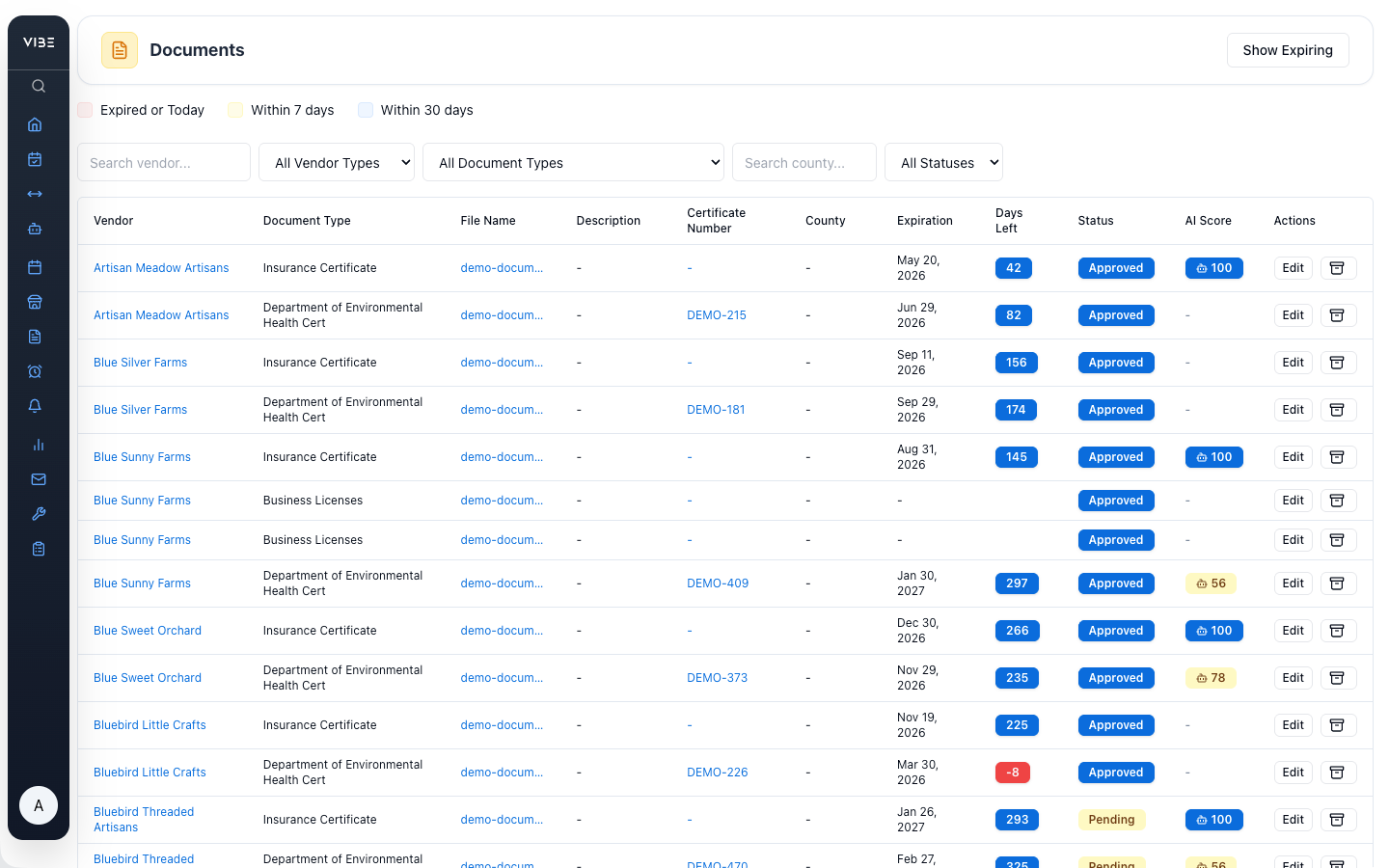This screenshot has height=868, width=1389.
Task: Open certificate DEMO-409 for Blue Sunny Farms
Action: point(718,583)
